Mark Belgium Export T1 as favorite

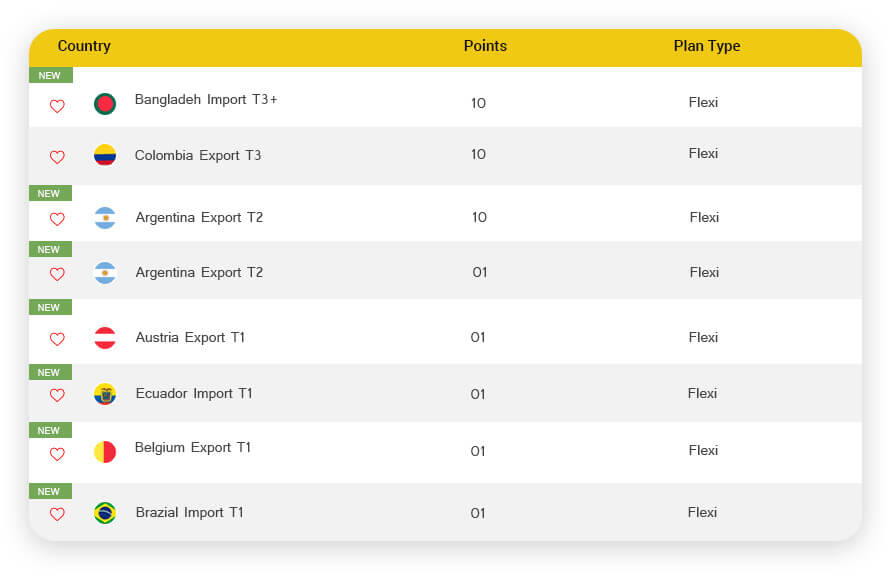coord(57,454)
